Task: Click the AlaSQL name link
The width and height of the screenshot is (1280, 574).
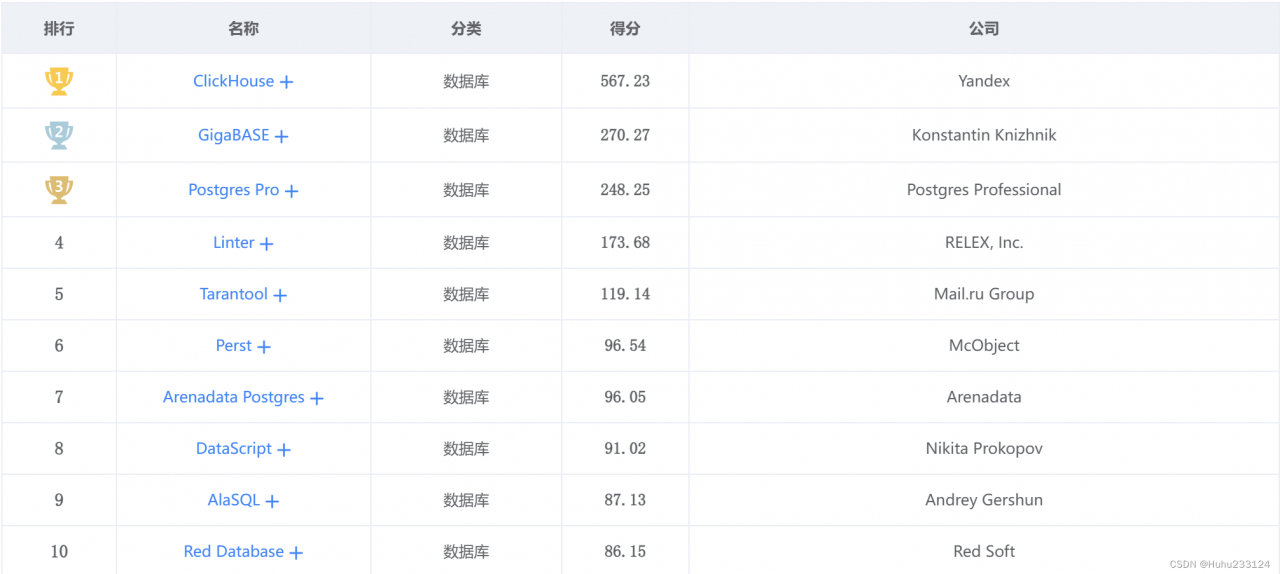Action: click(x=233, y=500)
